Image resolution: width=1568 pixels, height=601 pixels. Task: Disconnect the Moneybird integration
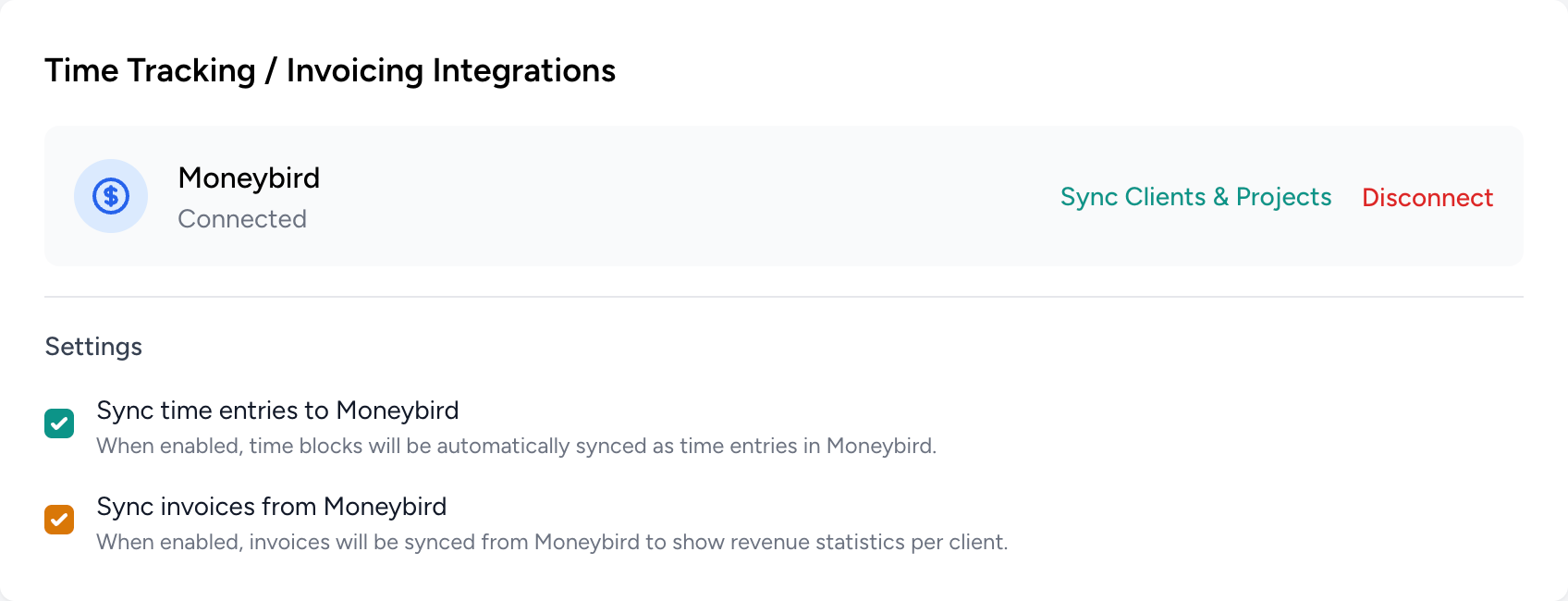(x=1427, y=197)
